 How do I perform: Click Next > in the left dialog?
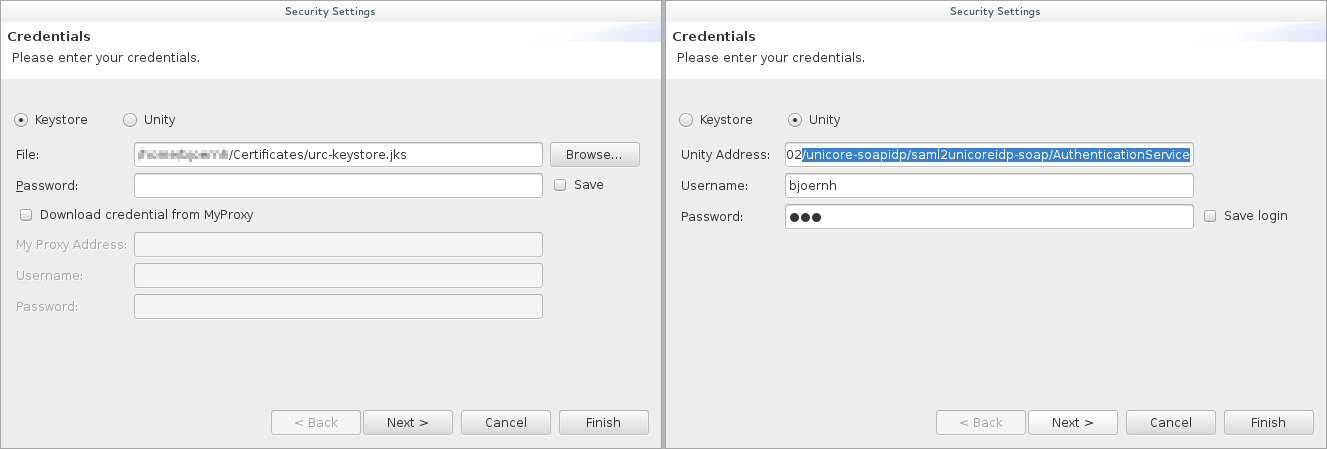[x=408, y=423]
